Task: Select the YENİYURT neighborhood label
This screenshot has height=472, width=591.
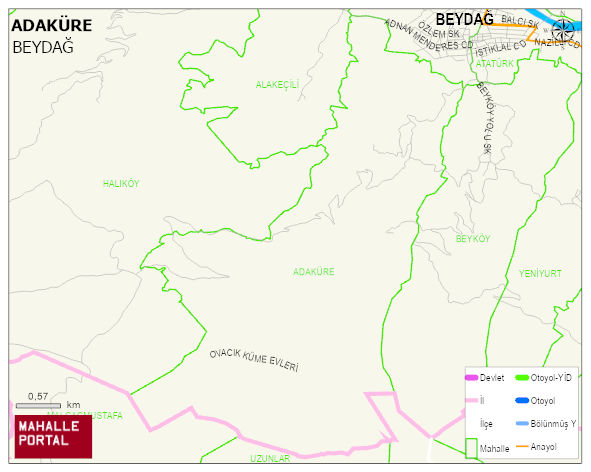Action: (540, 273)
